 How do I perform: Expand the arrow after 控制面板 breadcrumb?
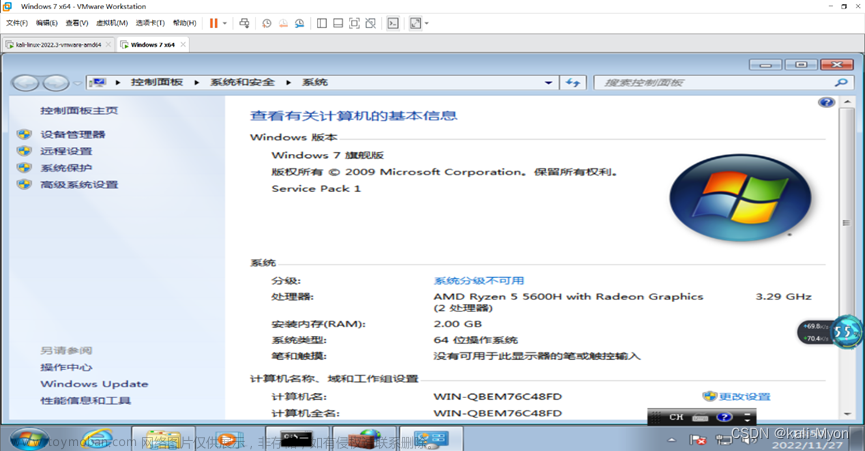tap(196, 82)
